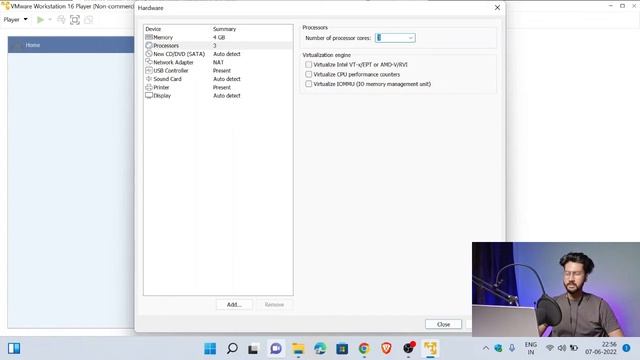Click Send Ctrl+Alt+Del toolbar icon

pos(61,20)
